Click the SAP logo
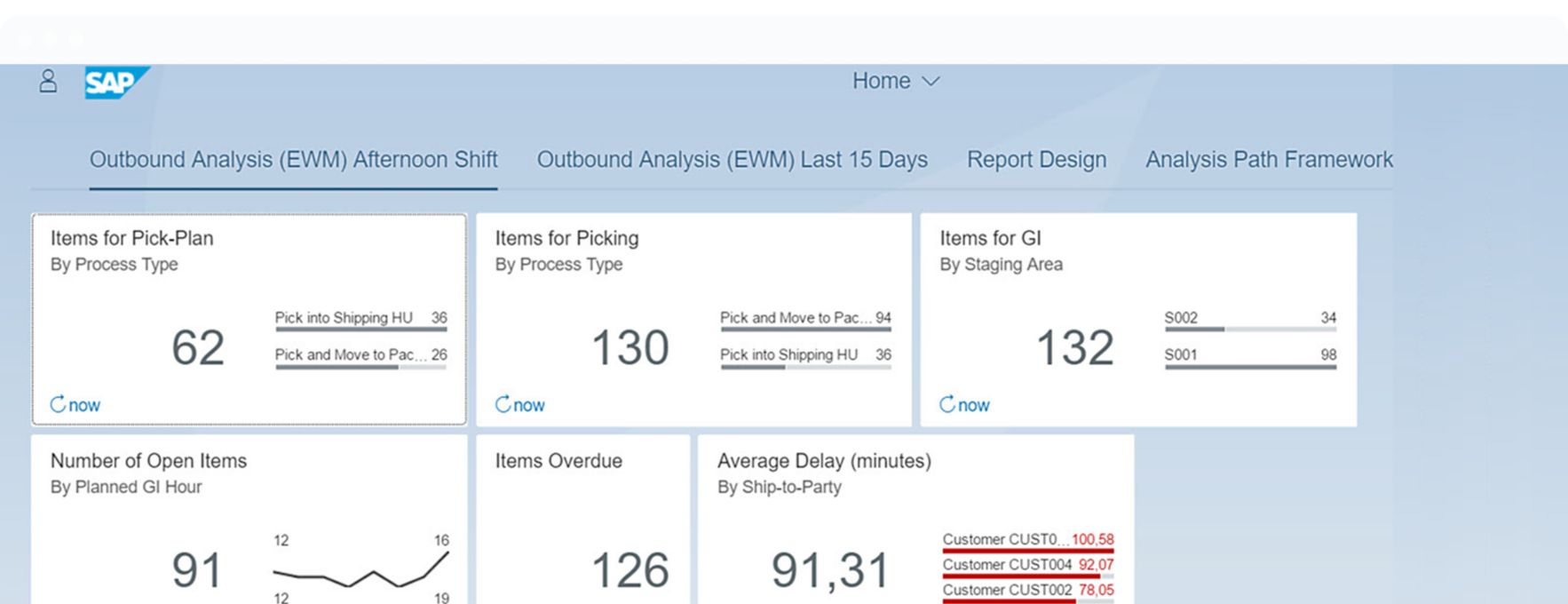The image size is (1568, 604). 115,83
